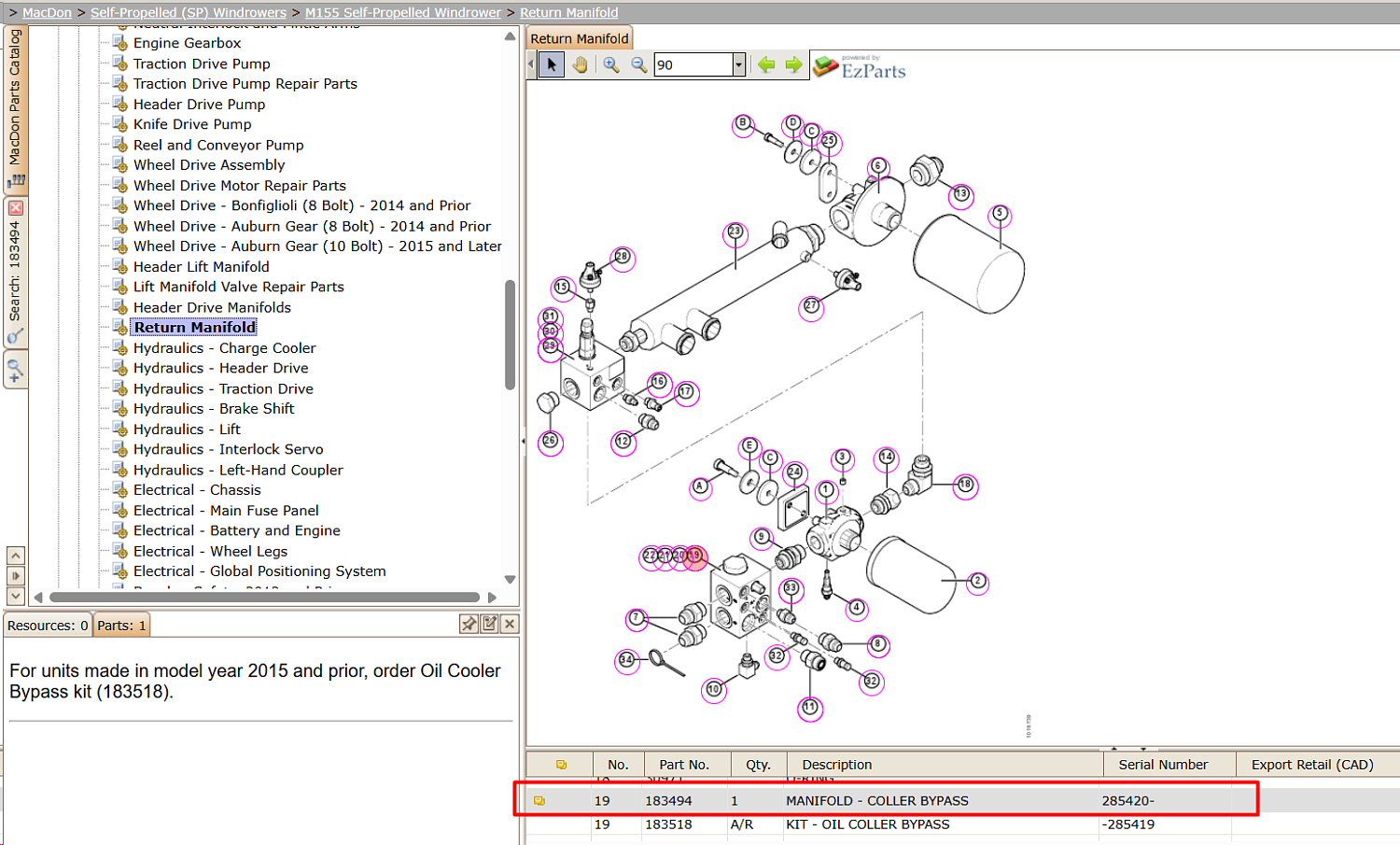Click the tree horizontal scrollbar thumb

click(264, 598)
